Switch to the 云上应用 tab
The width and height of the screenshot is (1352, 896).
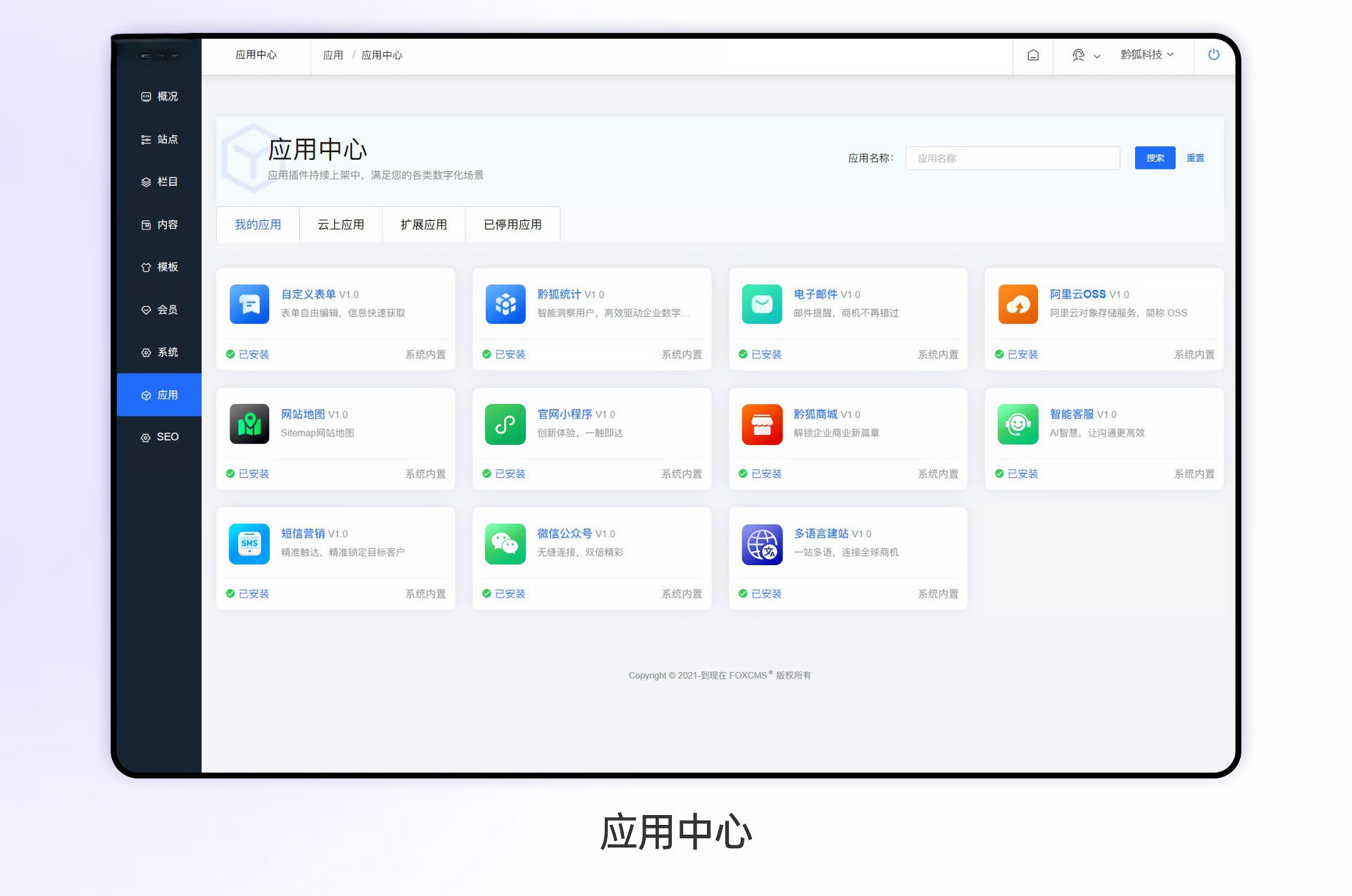[341, 225]
